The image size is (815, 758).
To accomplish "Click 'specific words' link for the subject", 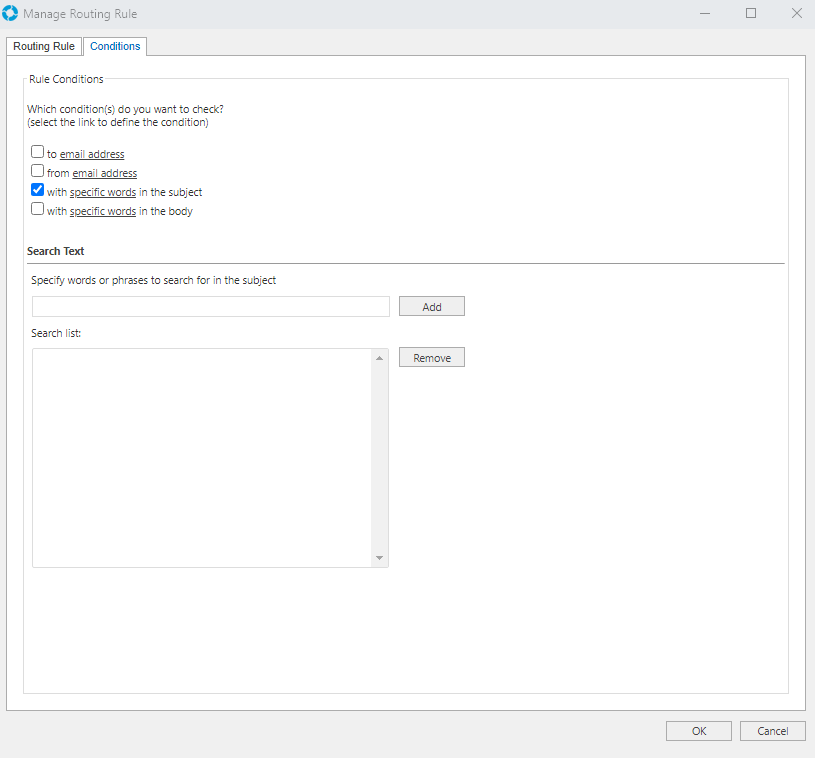I will tap(102, 192).
